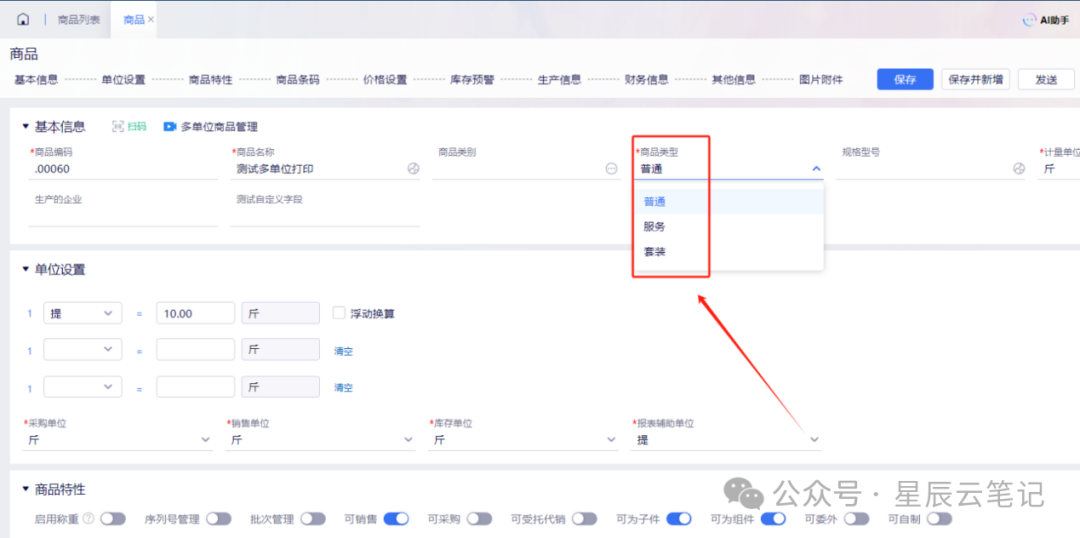This screenshot has width=1080, height=538.
Task: Jump to 其他信息 section step
Action: (734, 79)
